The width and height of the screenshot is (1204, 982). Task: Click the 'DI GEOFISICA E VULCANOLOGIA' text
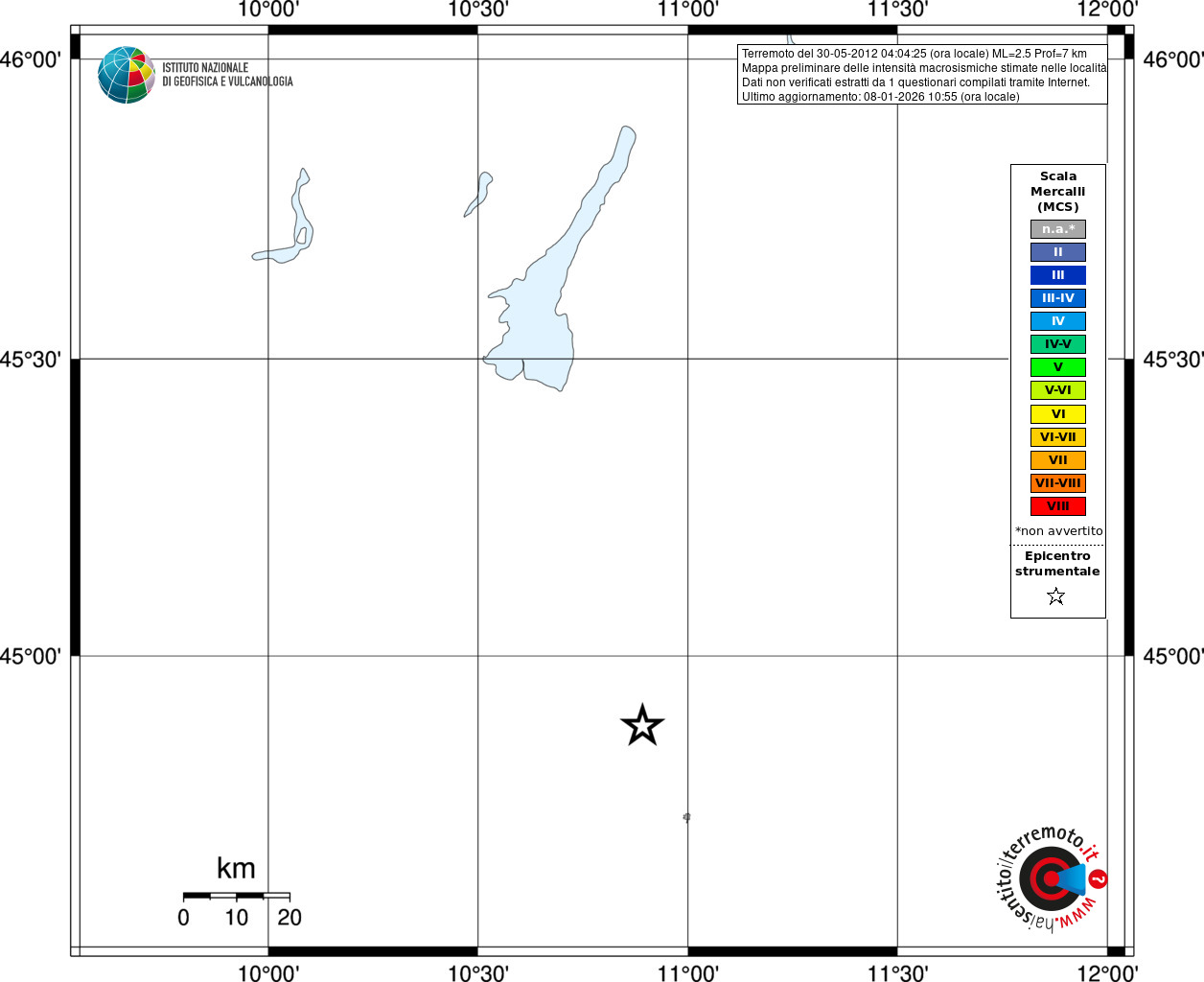click(227, 82)
